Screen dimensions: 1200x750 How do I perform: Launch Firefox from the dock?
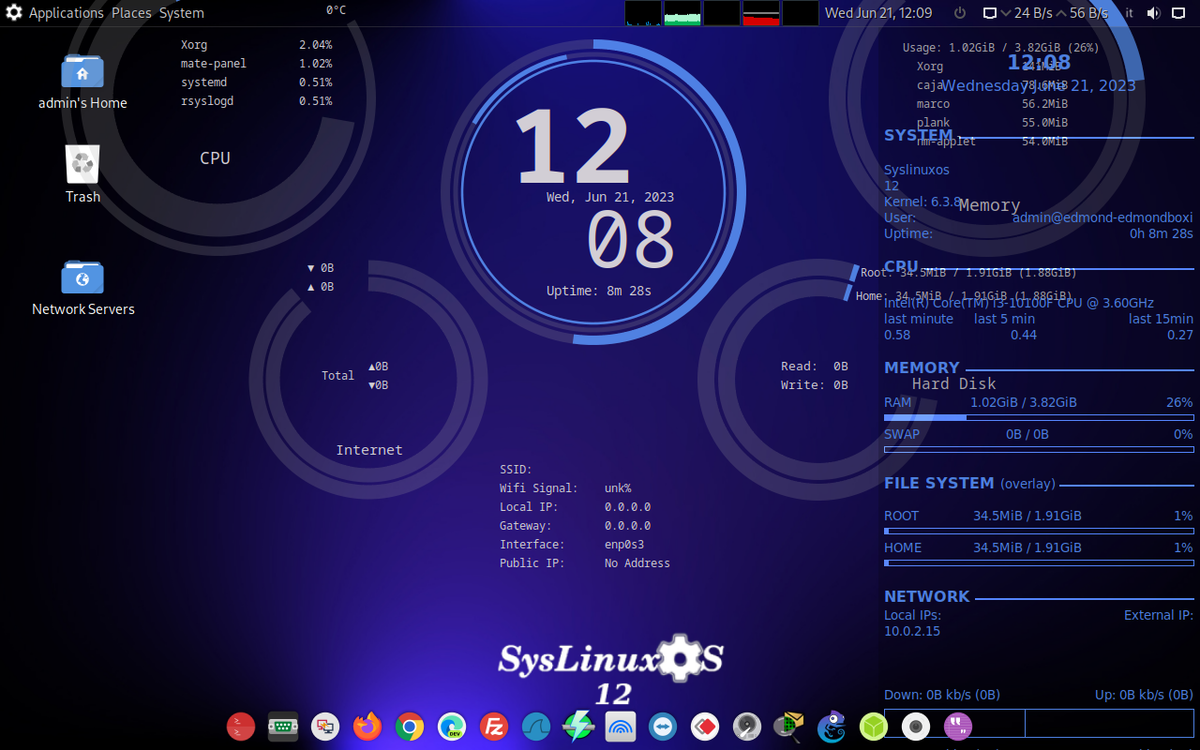tap(368, 726)
